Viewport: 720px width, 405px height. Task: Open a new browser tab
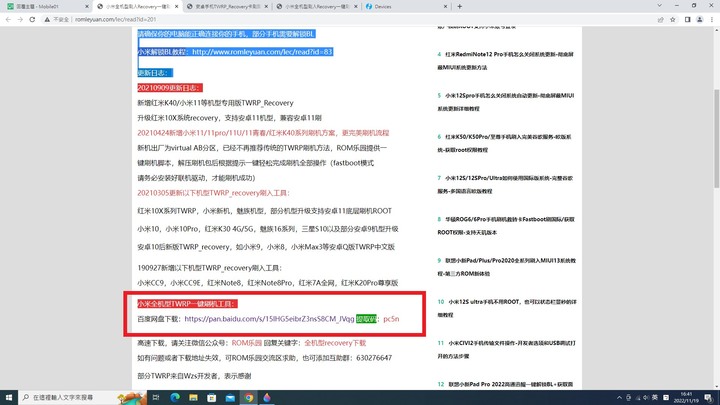[460, 6]
